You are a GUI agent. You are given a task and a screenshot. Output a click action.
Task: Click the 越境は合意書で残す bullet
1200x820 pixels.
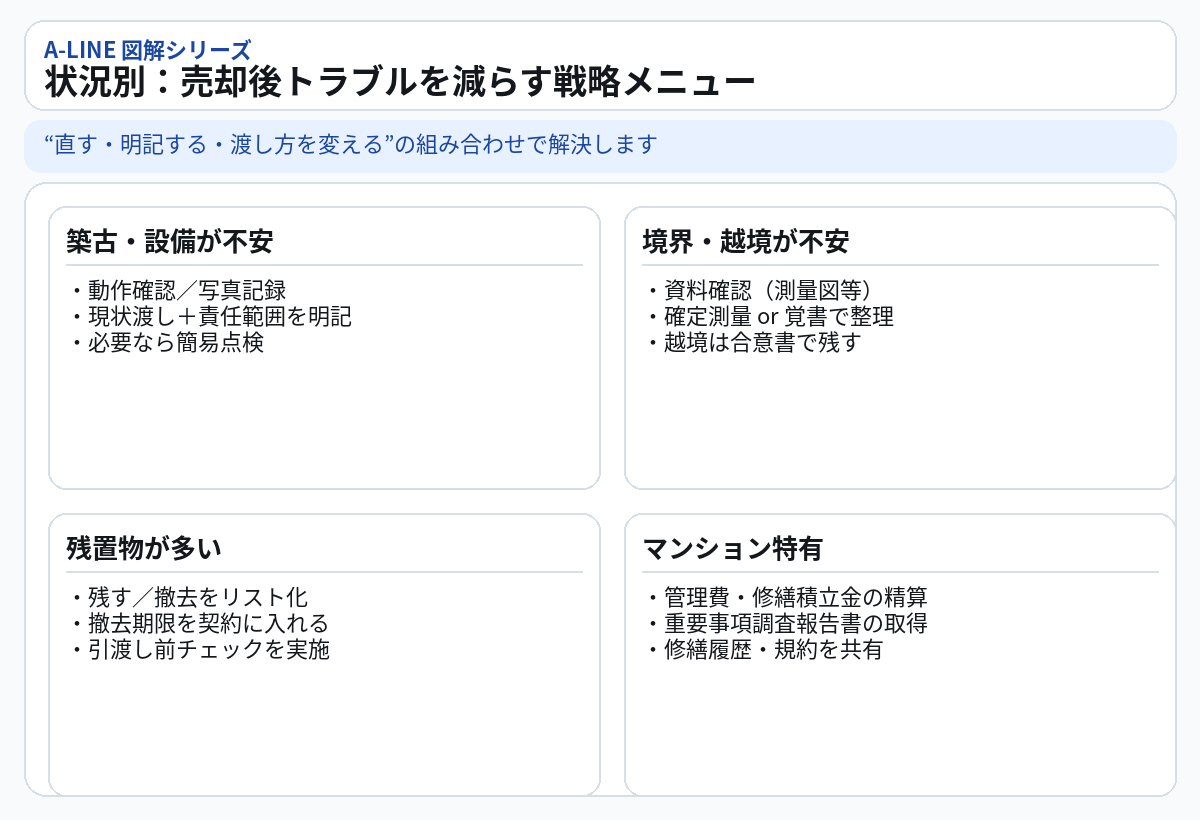[x=752, y=343]
